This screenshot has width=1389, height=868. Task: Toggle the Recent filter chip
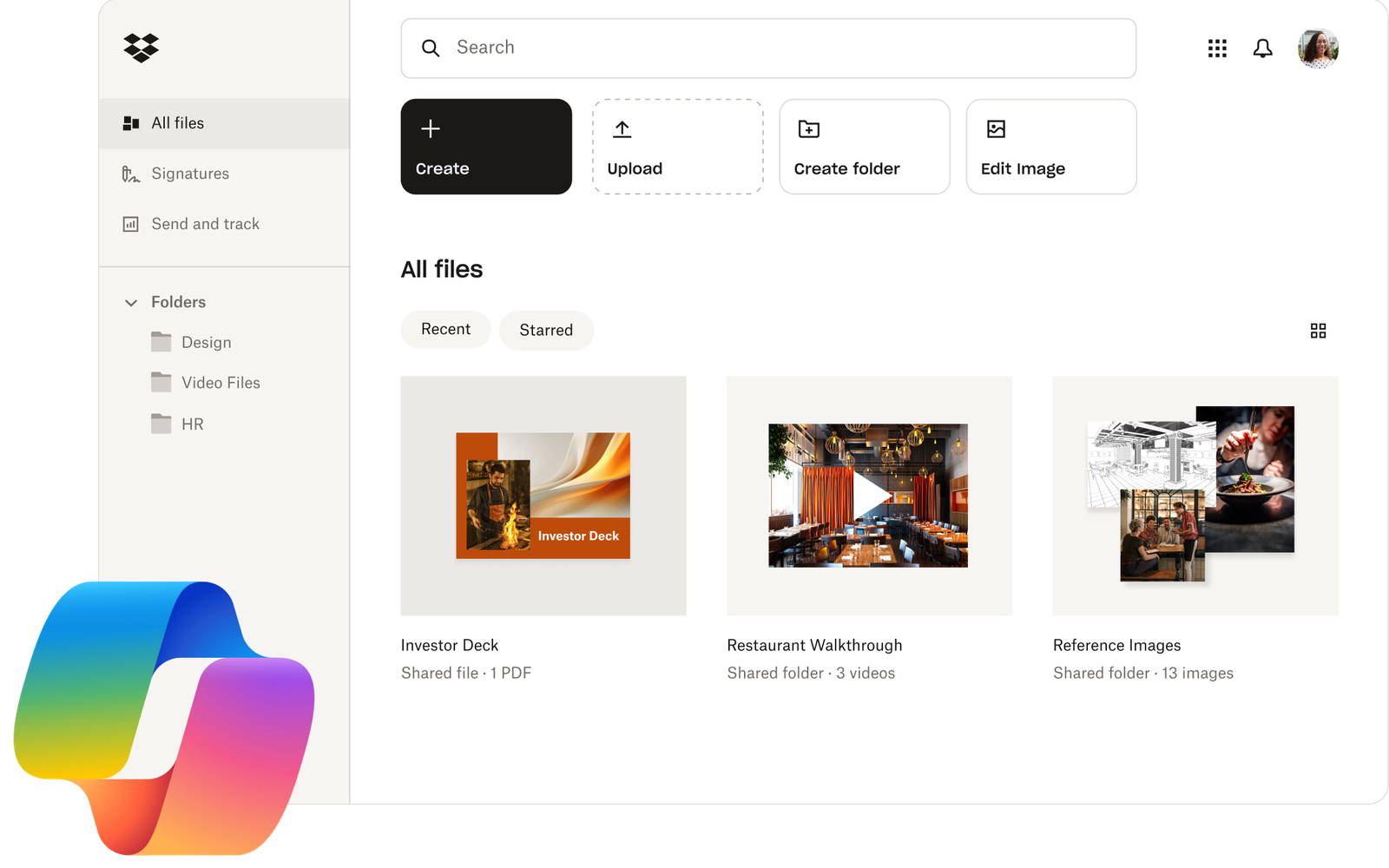445,329
